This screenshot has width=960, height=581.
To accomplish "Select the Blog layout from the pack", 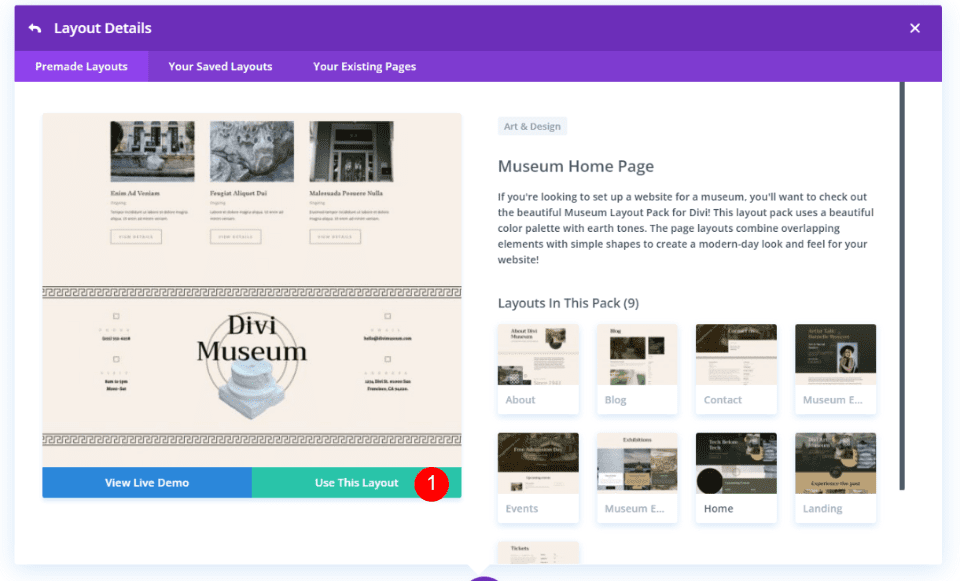I will [x=637, y=369].
